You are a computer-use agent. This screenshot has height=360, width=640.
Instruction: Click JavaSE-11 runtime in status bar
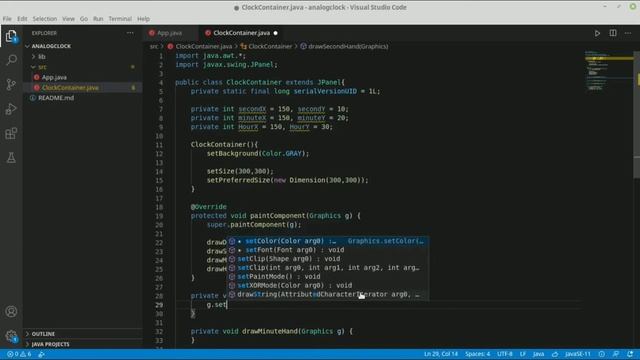coord(578,354)
